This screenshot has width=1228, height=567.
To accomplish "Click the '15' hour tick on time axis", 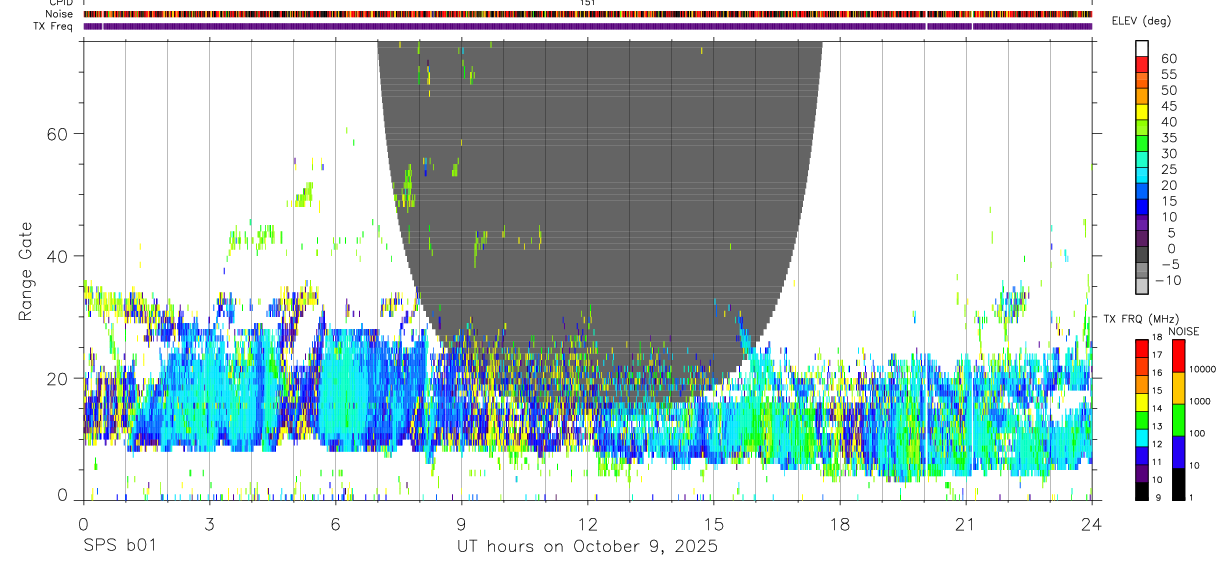I will tap(714, 523).
